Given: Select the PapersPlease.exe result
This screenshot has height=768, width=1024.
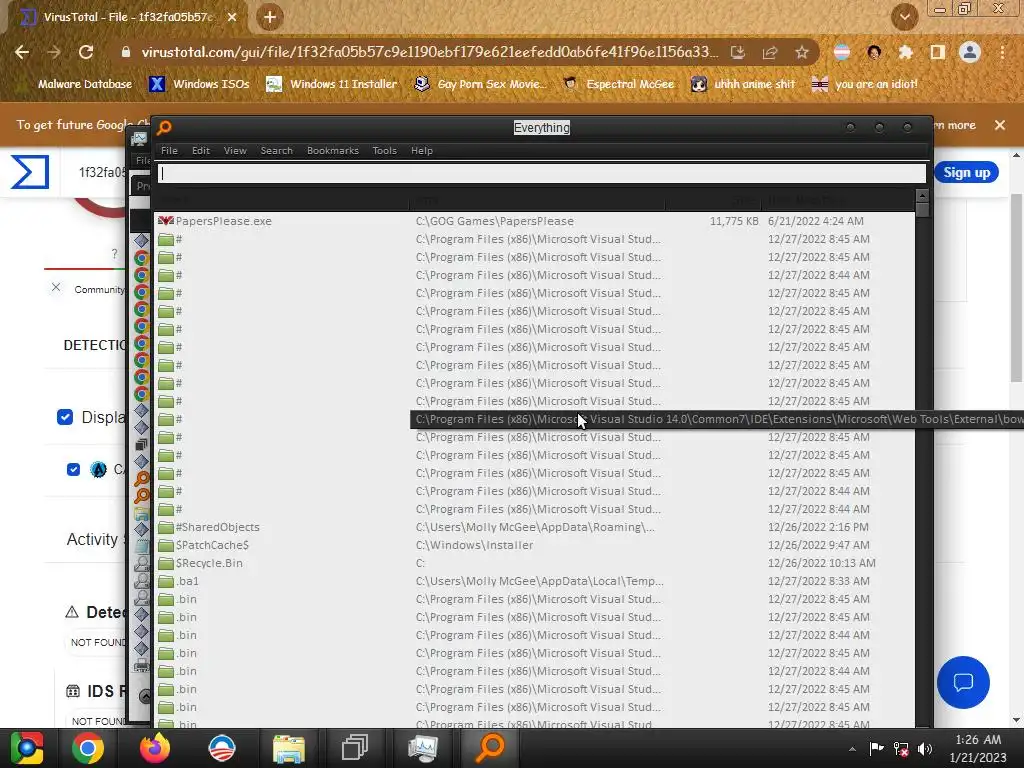Looking at the screenshot, I should coord(223,221).
